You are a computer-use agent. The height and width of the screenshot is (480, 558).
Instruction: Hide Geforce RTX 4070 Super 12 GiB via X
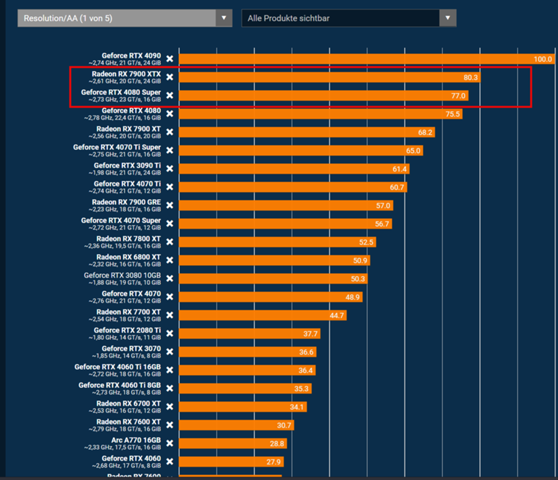point(170,223)
